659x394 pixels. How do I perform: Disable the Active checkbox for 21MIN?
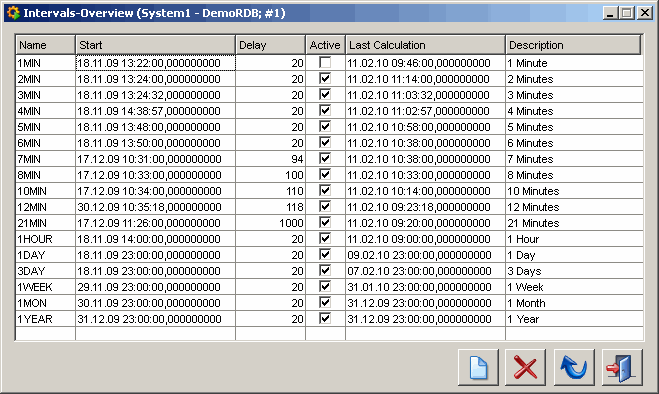pyautogui.click(x=325, y=222)
